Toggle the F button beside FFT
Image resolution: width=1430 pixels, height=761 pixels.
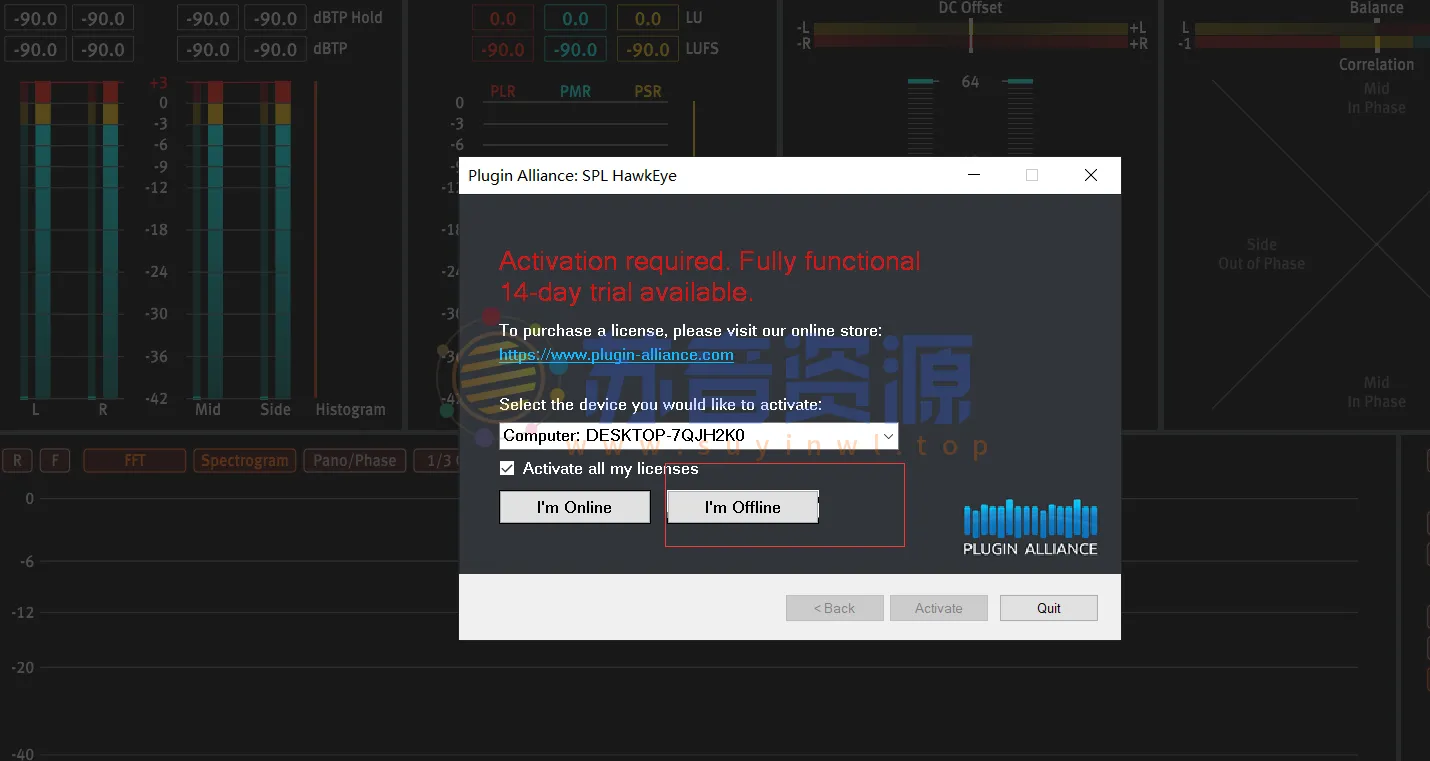55,461
